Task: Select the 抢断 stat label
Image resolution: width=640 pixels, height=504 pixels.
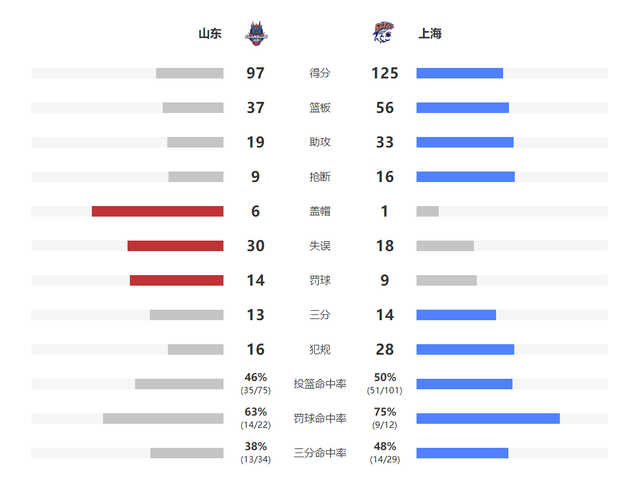Action: (x=320, y=177)
